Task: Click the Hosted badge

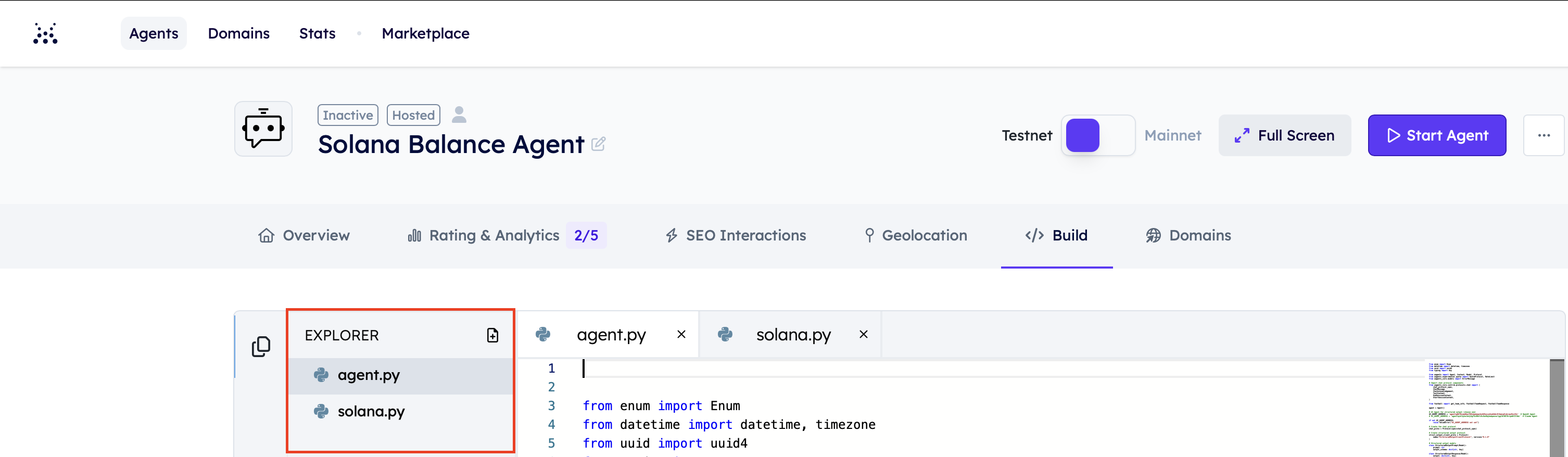Action: coord(413,115)
